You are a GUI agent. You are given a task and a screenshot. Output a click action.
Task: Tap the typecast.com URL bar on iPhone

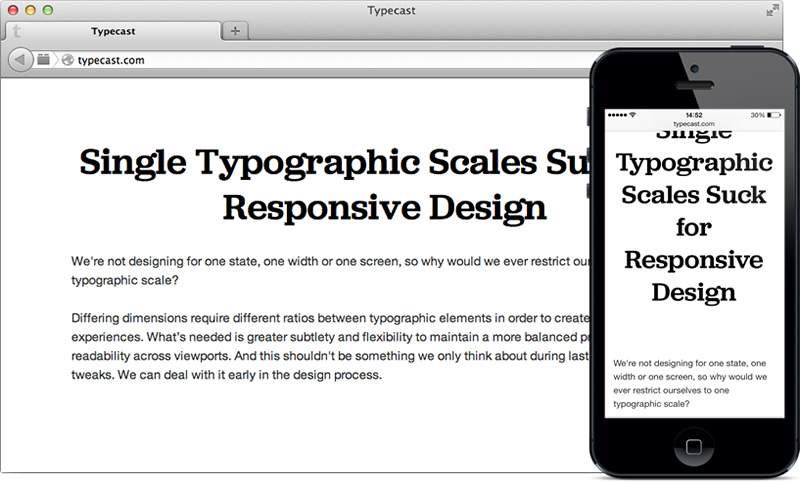pos(693,124)
